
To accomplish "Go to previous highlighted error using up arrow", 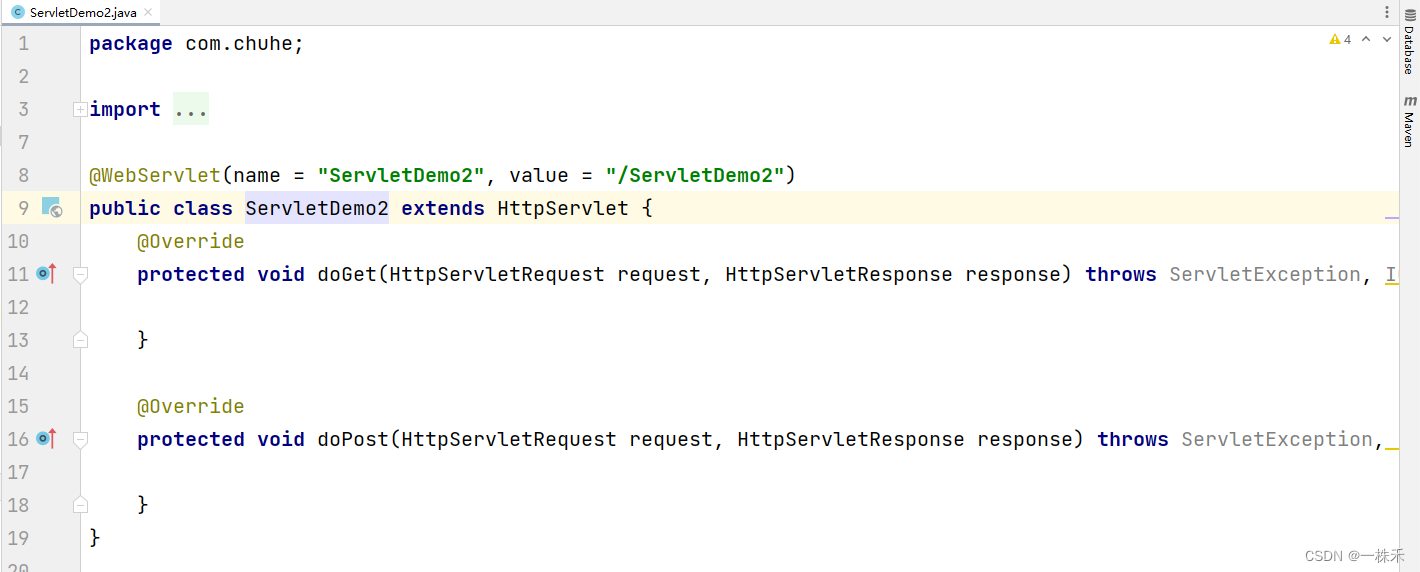I will pos(1368,40).
